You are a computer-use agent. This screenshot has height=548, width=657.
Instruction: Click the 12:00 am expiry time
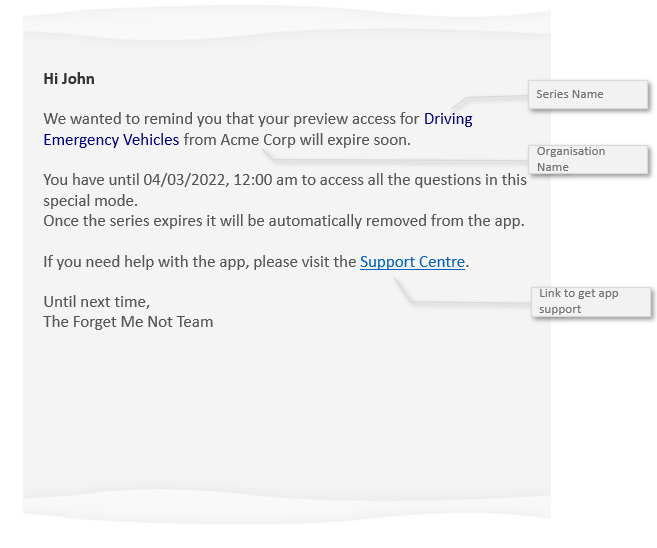coord(266,180)
